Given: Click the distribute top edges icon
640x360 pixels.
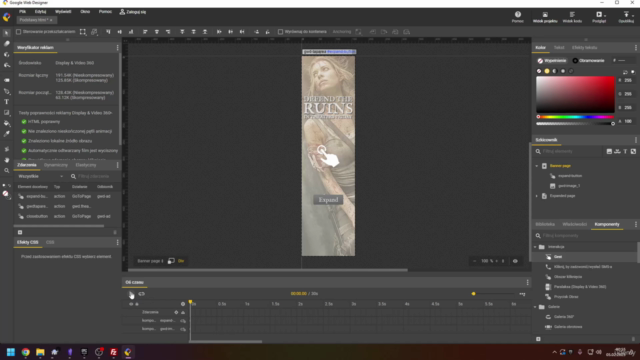Looking at the screenshot, I should click(182, 31).
